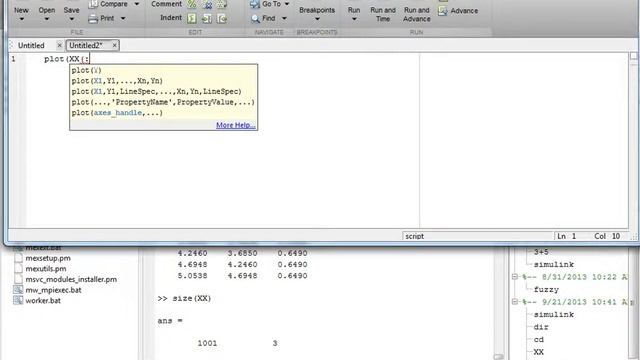Screen dimensions: 640x360
Task: Select the plot(axes_handle,...) syntax hint
Action: tap(117, 113)
